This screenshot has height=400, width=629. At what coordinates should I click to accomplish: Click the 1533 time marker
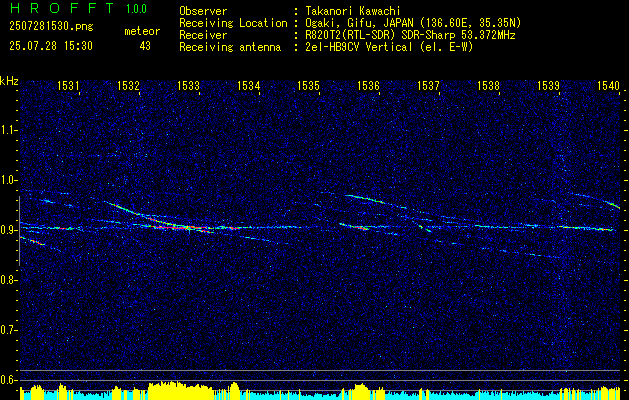coord(189,85)
